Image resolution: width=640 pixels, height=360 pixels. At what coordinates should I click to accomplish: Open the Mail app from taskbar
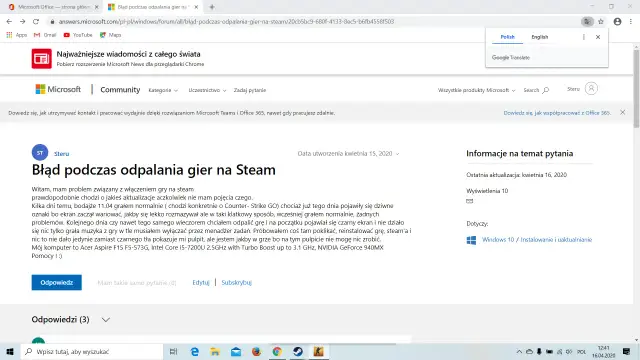tap(236, 351)
